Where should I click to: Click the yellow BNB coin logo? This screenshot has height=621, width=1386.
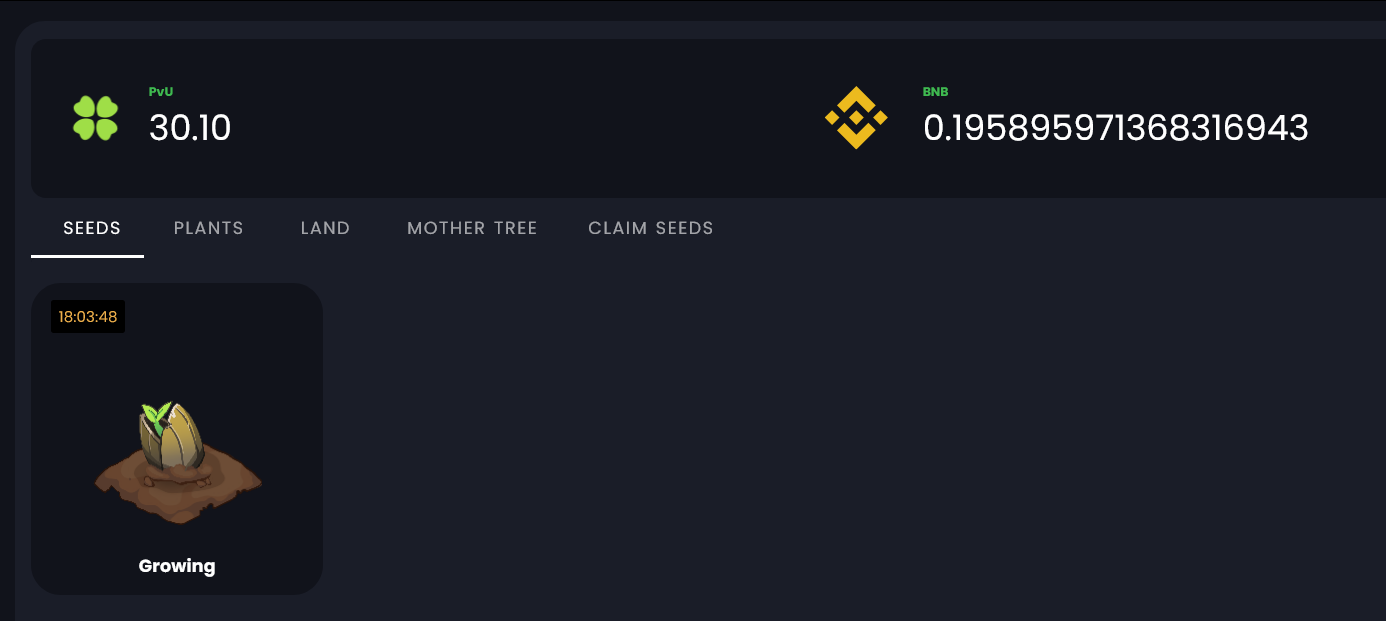(x=856, y=118)
